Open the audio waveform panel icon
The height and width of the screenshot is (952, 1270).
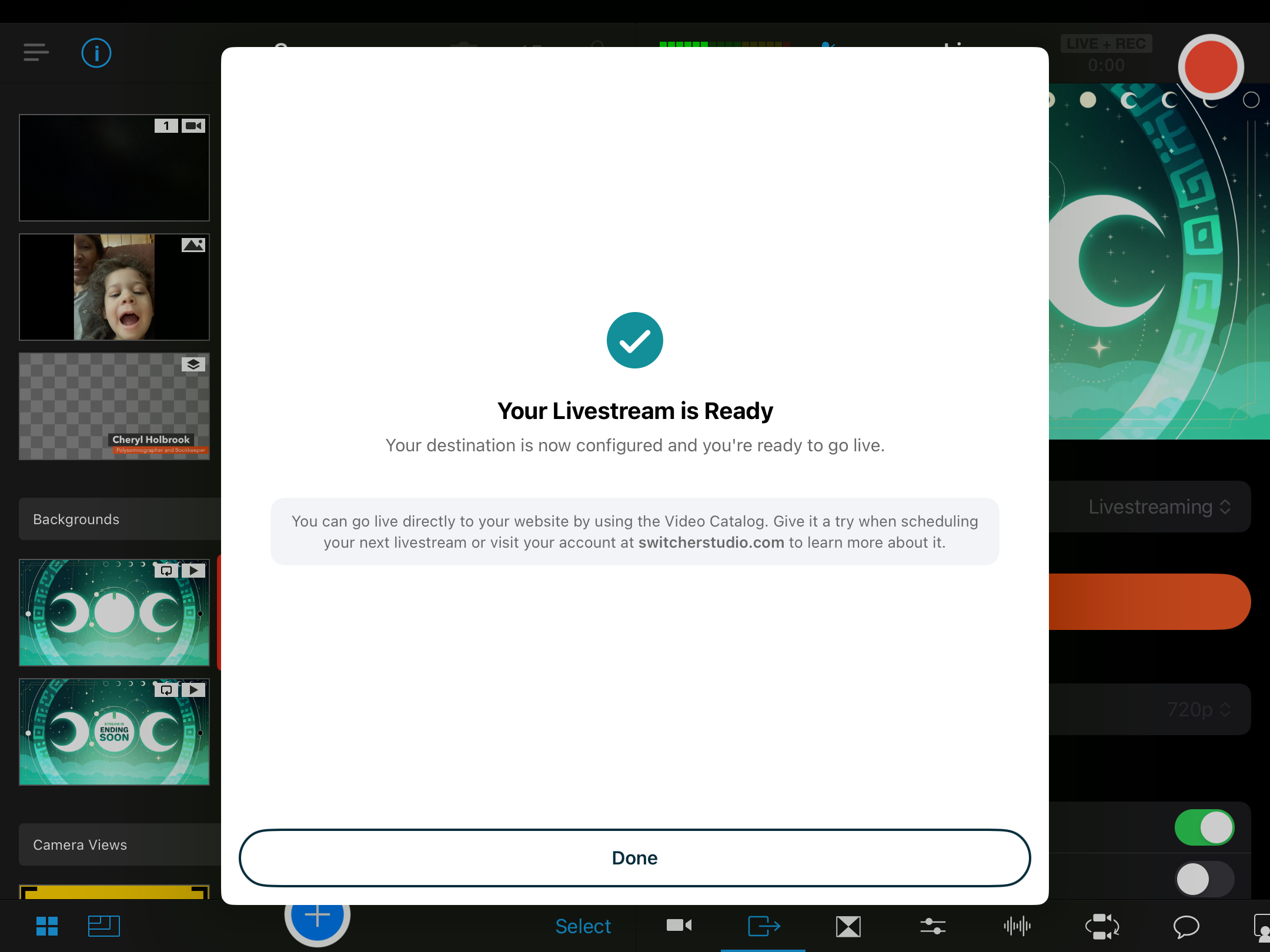(x=1017, y=926)
